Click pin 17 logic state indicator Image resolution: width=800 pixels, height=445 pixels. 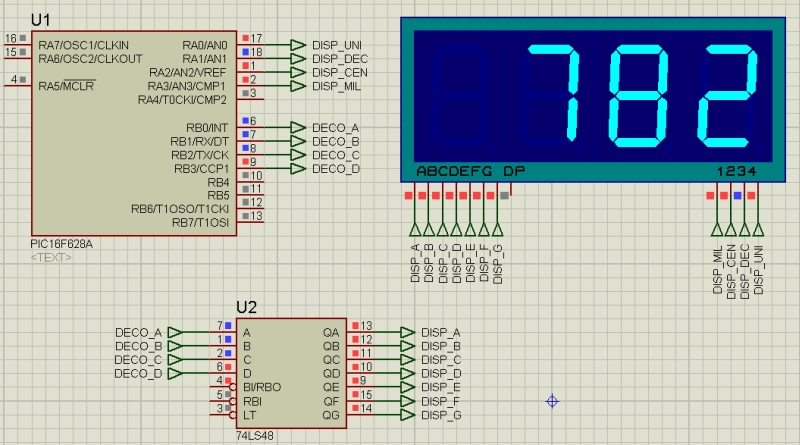pyautogui.click(x=246, y=38)
